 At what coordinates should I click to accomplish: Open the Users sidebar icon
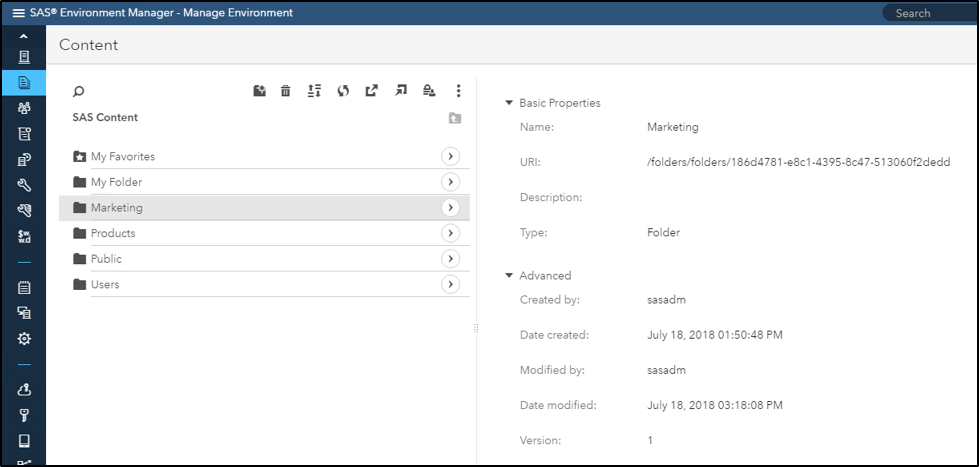tap(24, 108)
